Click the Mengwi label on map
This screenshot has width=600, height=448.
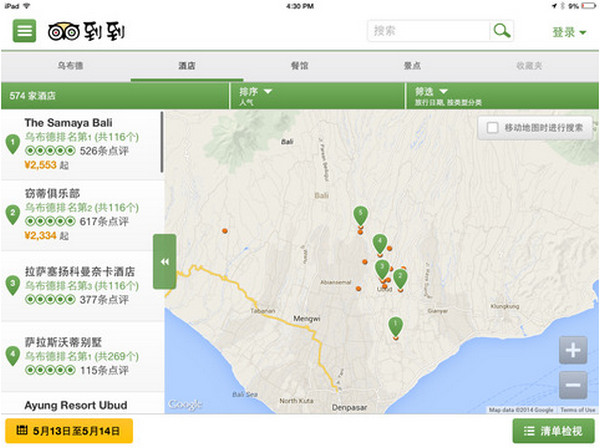[307, 318]
